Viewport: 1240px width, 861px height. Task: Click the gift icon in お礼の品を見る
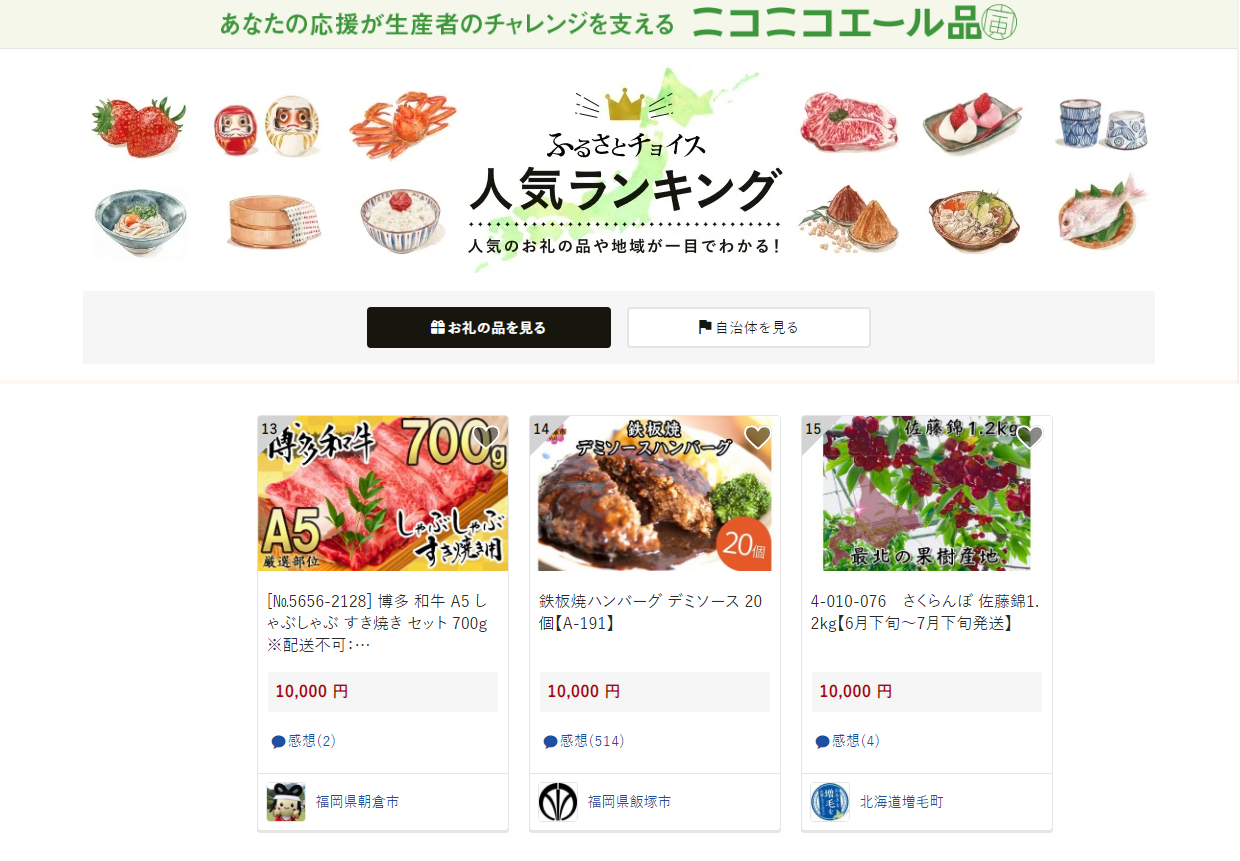437,327
